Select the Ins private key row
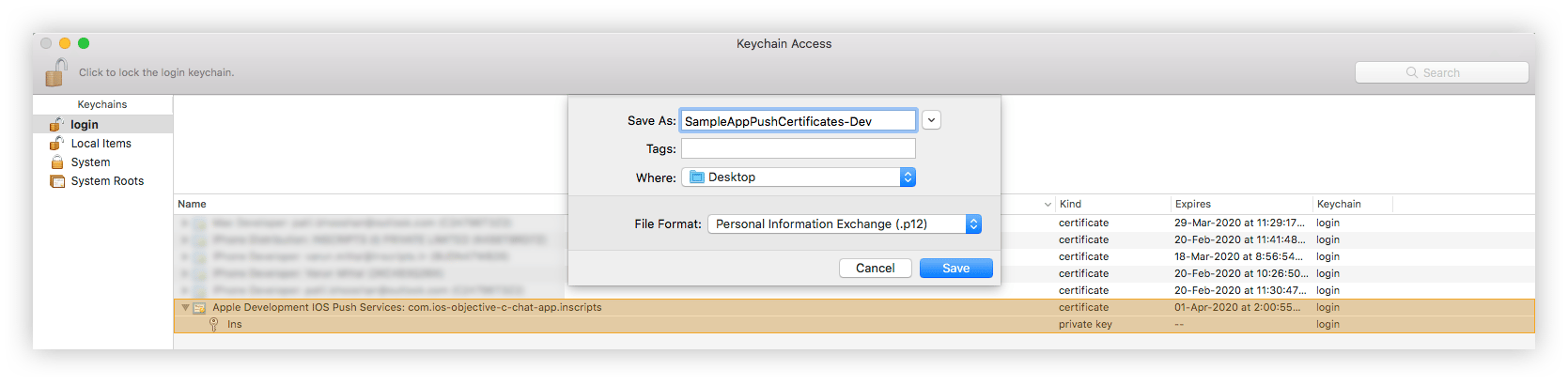The width and height of the screenshot is (1568, 385). (854, 324)
